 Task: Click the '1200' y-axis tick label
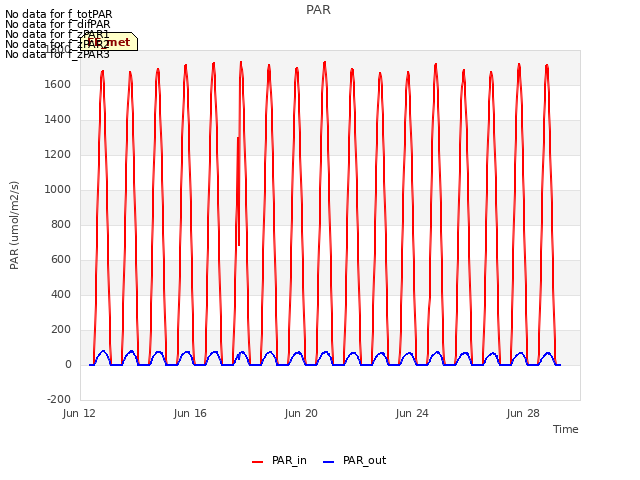(58, 155)
